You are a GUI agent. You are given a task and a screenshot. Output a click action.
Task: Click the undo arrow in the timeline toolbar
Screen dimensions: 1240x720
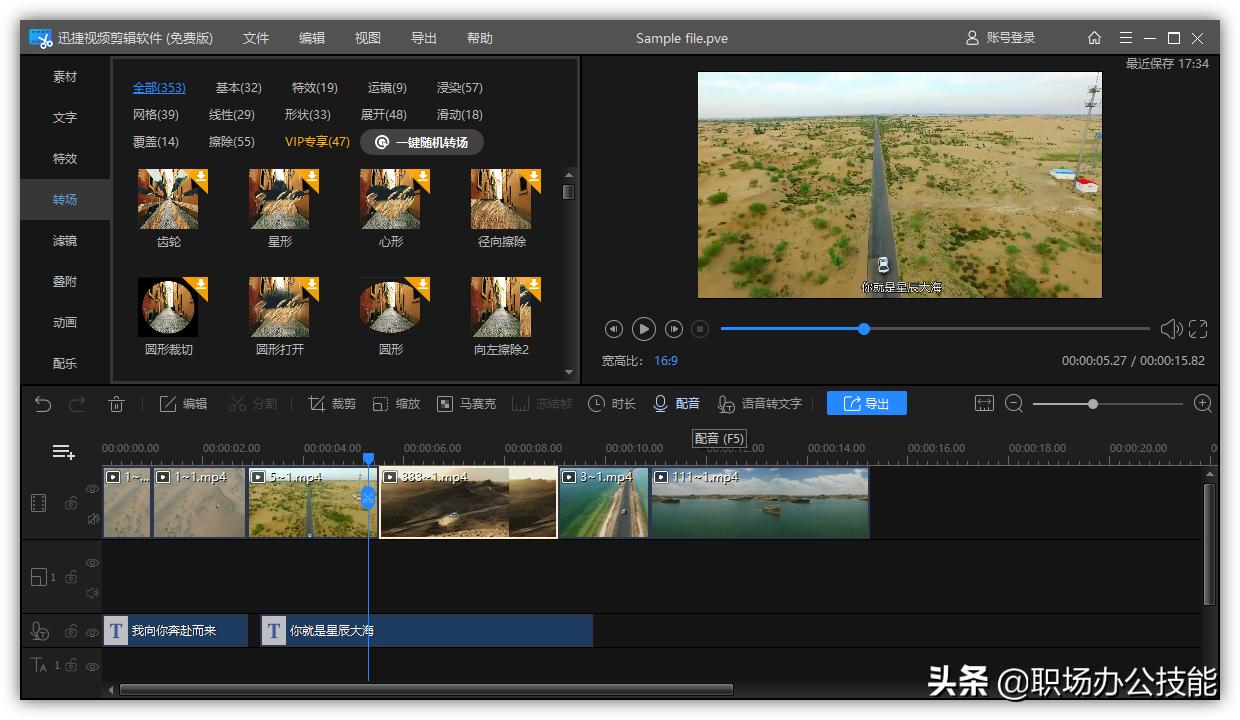tap(43, 404)
